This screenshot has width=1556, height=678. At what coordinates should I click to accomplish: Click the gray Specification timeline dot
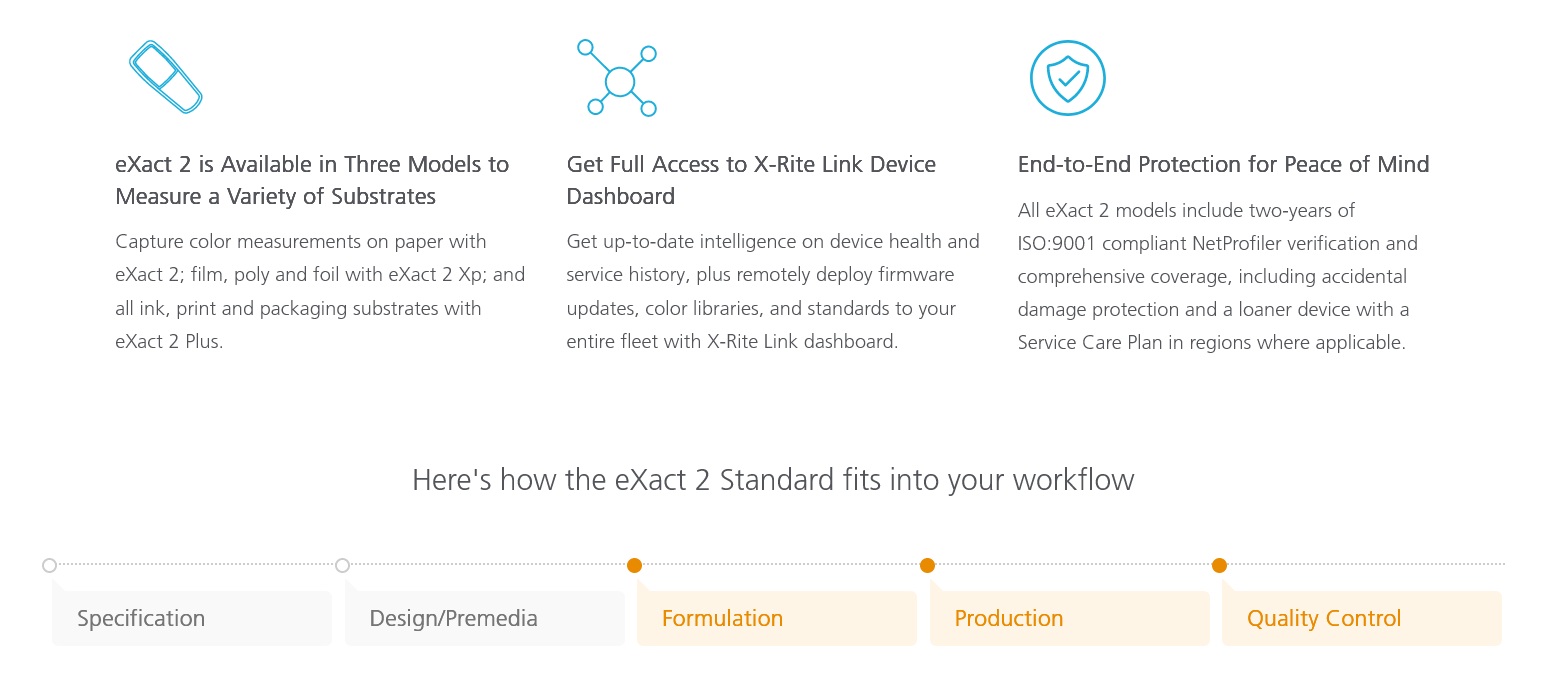point(50,565)
